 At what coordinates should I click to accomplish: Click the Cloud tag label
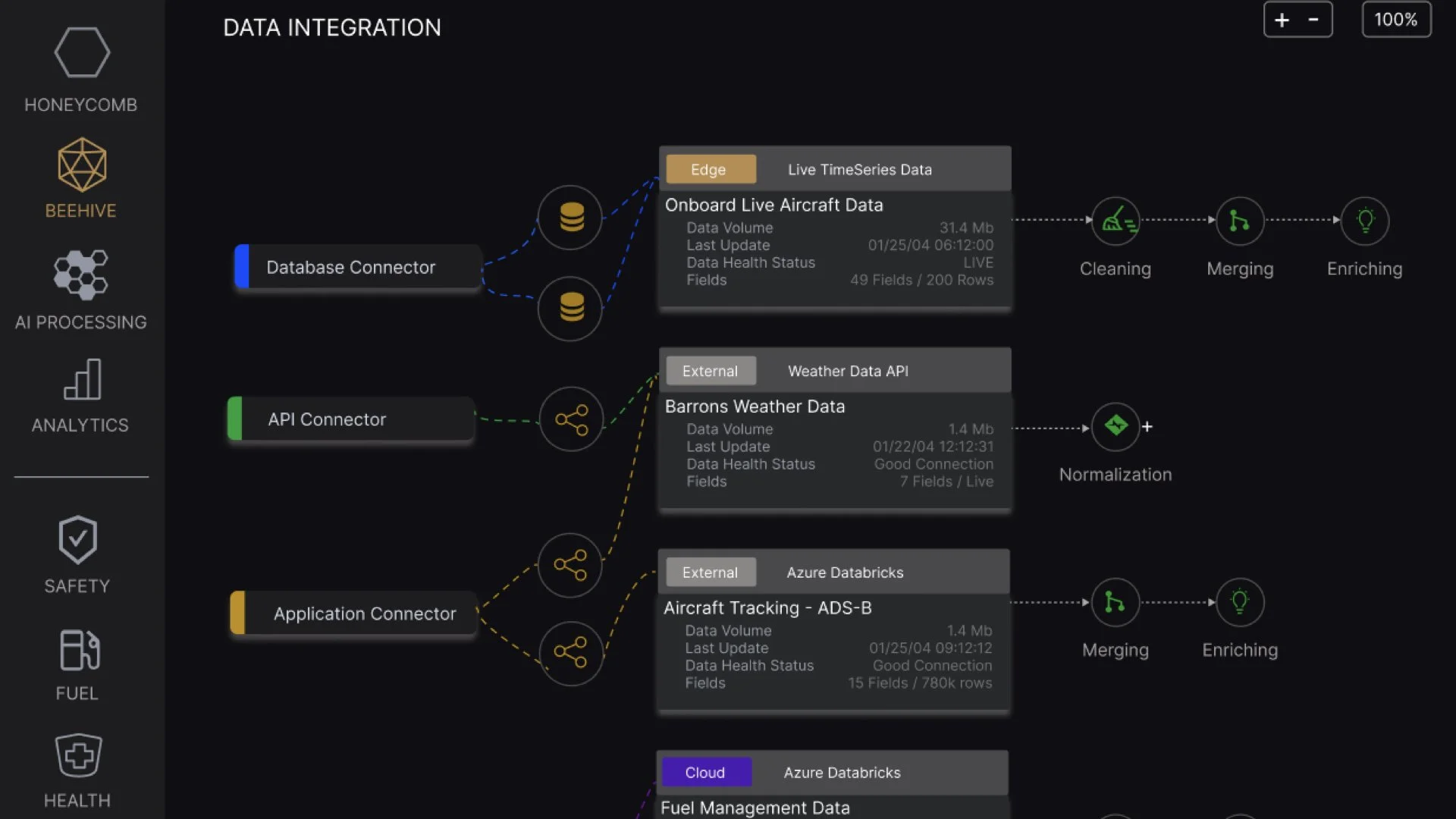706,773
